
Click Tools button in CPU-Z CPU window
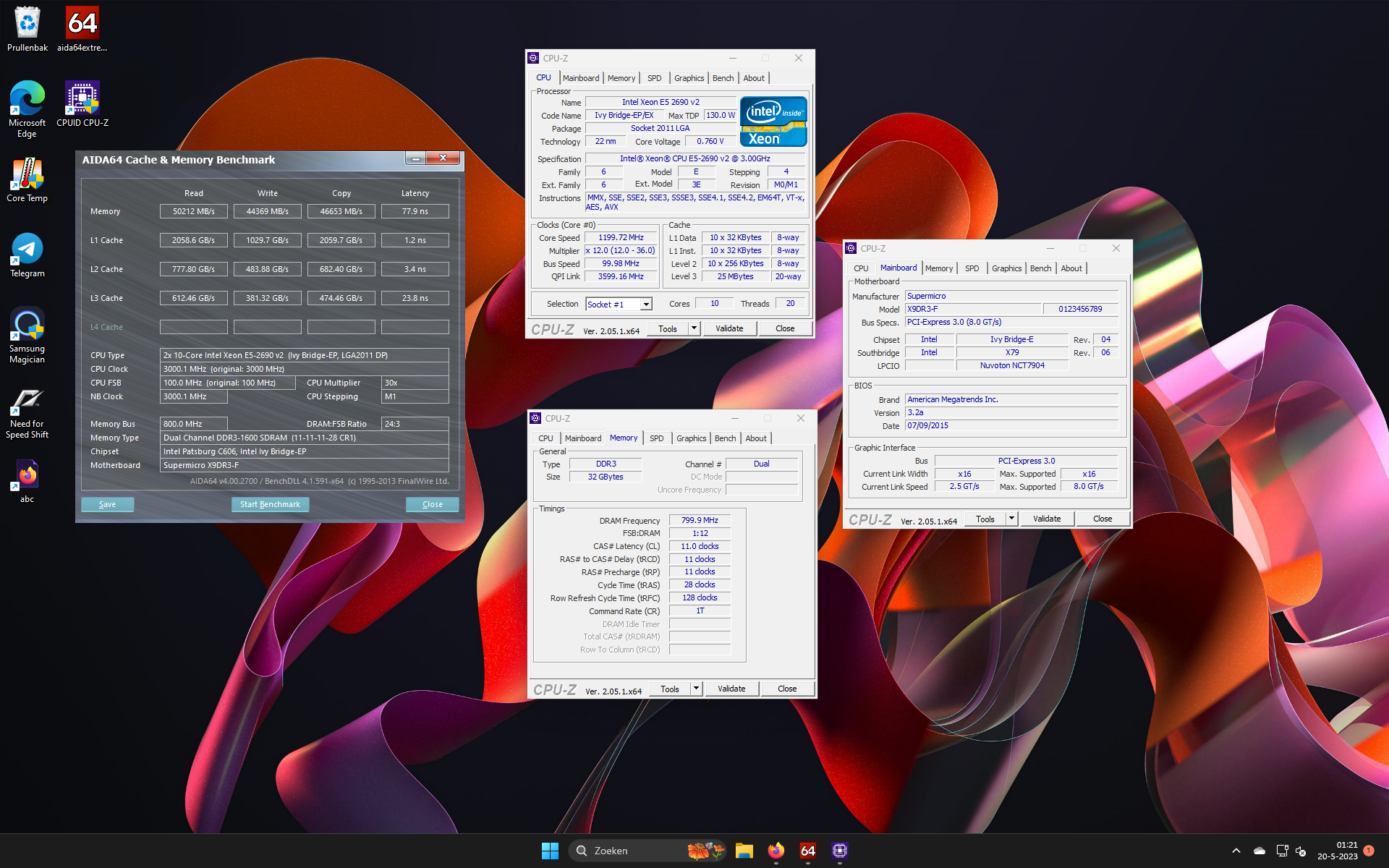coord(667,328)
